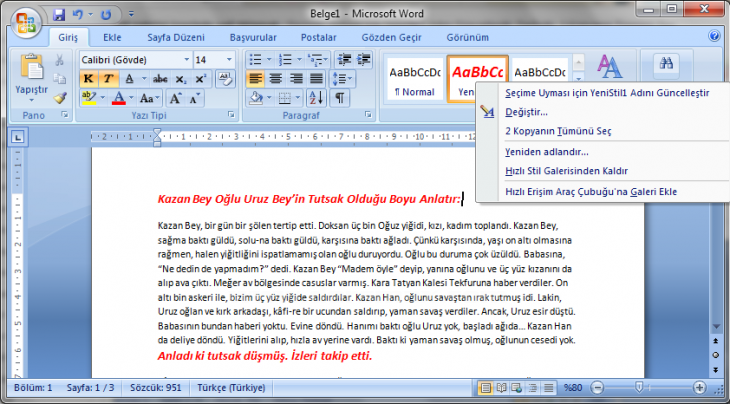Open the round Office button menu
This screenshot has width=730, height=404.
(26, 23)
